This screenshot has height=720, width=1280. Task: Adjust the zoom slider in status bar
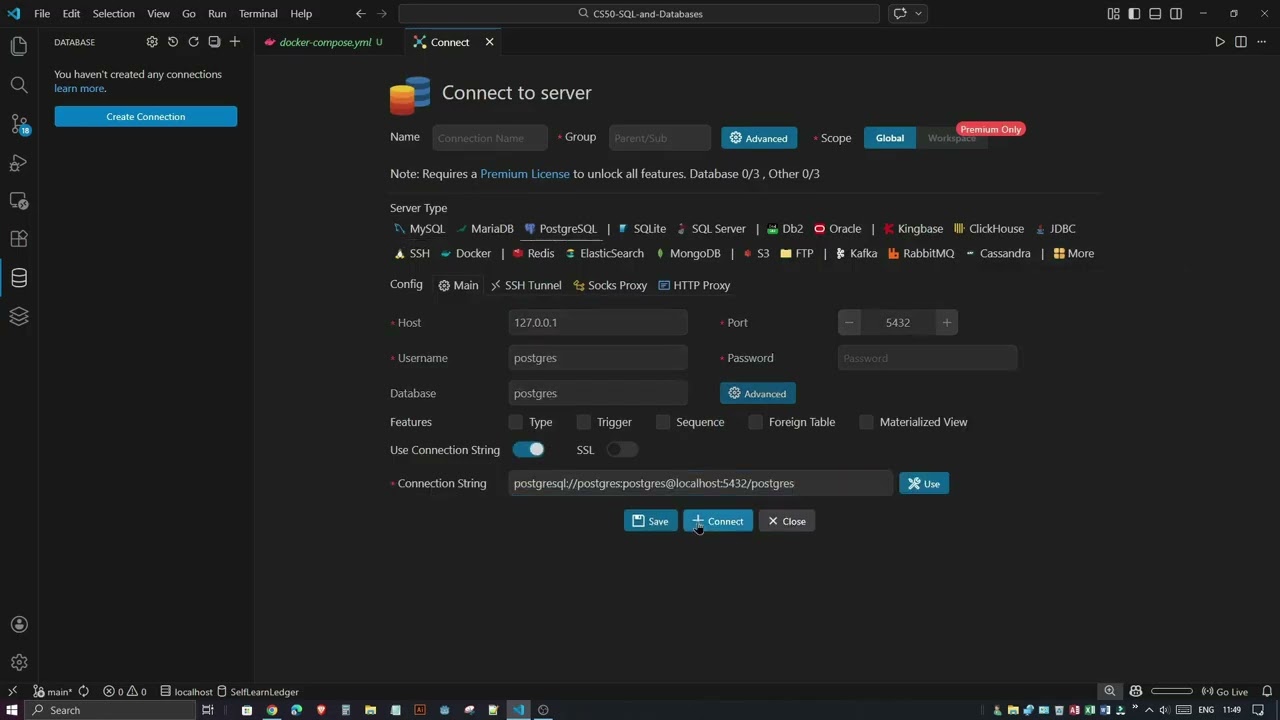tap(1173, 691)
